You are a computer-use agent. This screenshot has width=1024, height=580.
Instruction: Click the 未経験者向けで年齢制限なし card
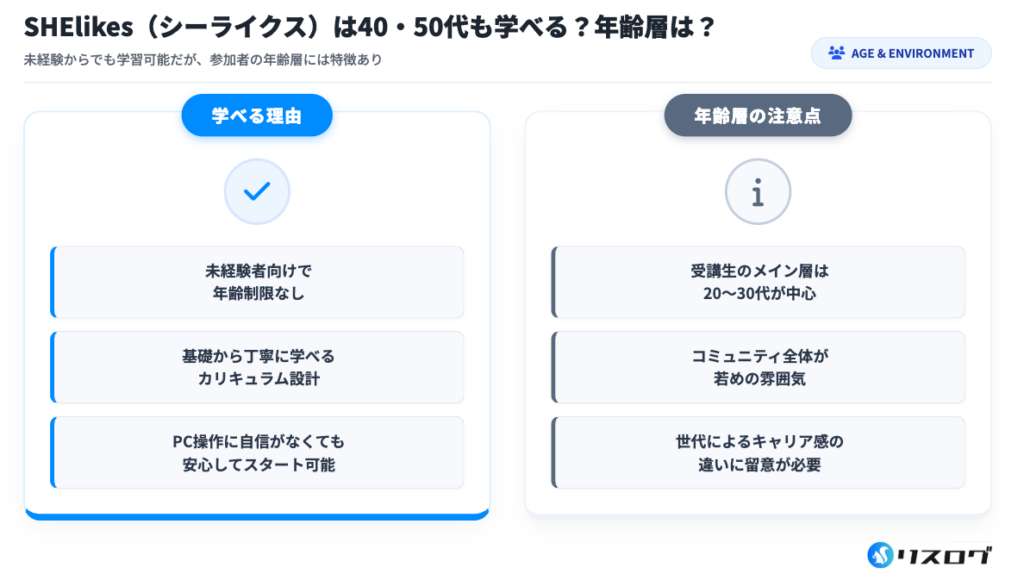point(257,282)
